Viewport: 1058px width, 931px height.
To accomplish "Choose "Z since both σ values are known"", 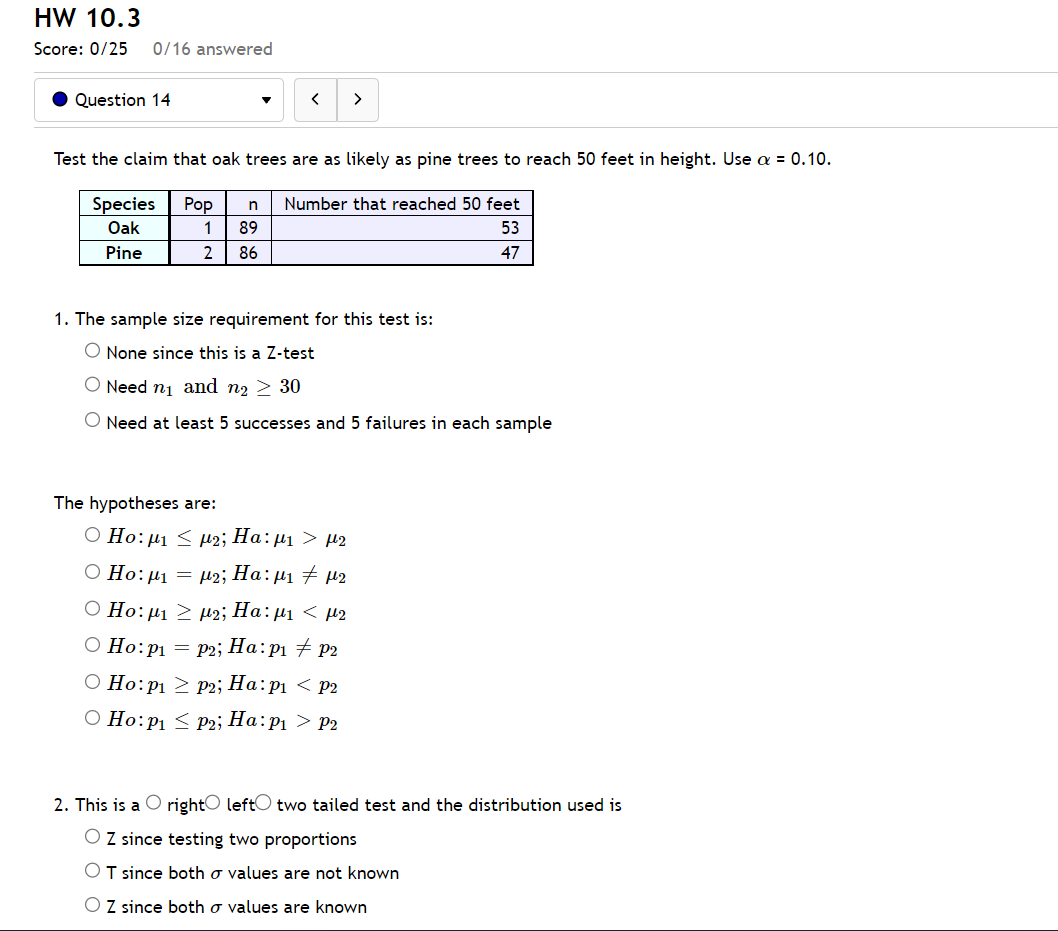I will coord(92,904).
